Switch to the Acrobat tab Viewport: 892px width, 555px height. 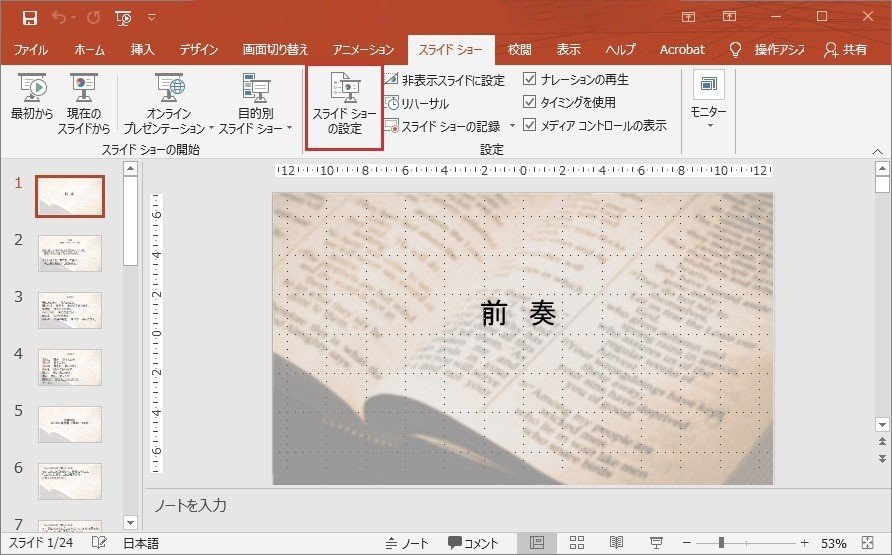[682, 50]
